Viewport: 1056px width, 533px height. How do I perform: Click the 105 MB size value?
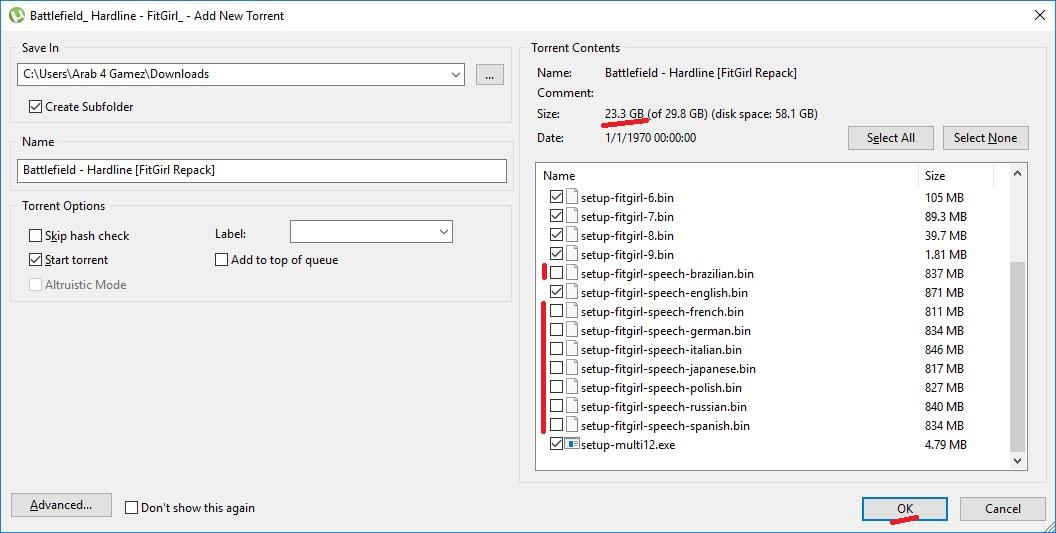pyautogui.click(x=944, y=197)
